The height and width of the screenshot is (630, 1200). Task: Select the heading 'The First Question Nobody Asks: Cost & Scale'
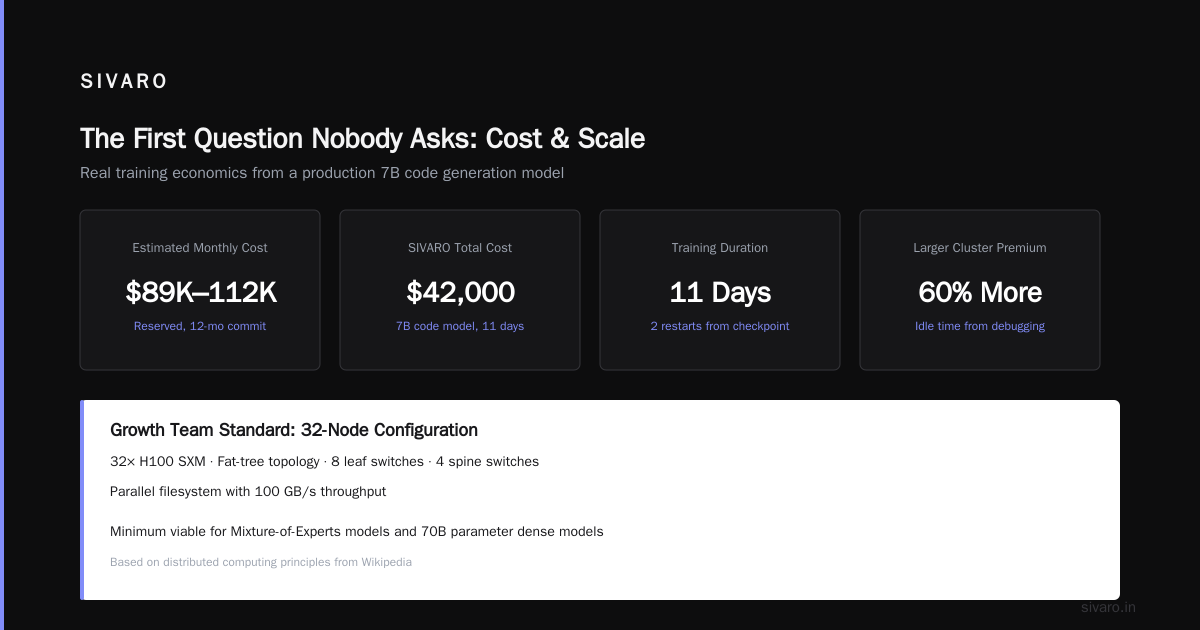click(x=362, y=138)
